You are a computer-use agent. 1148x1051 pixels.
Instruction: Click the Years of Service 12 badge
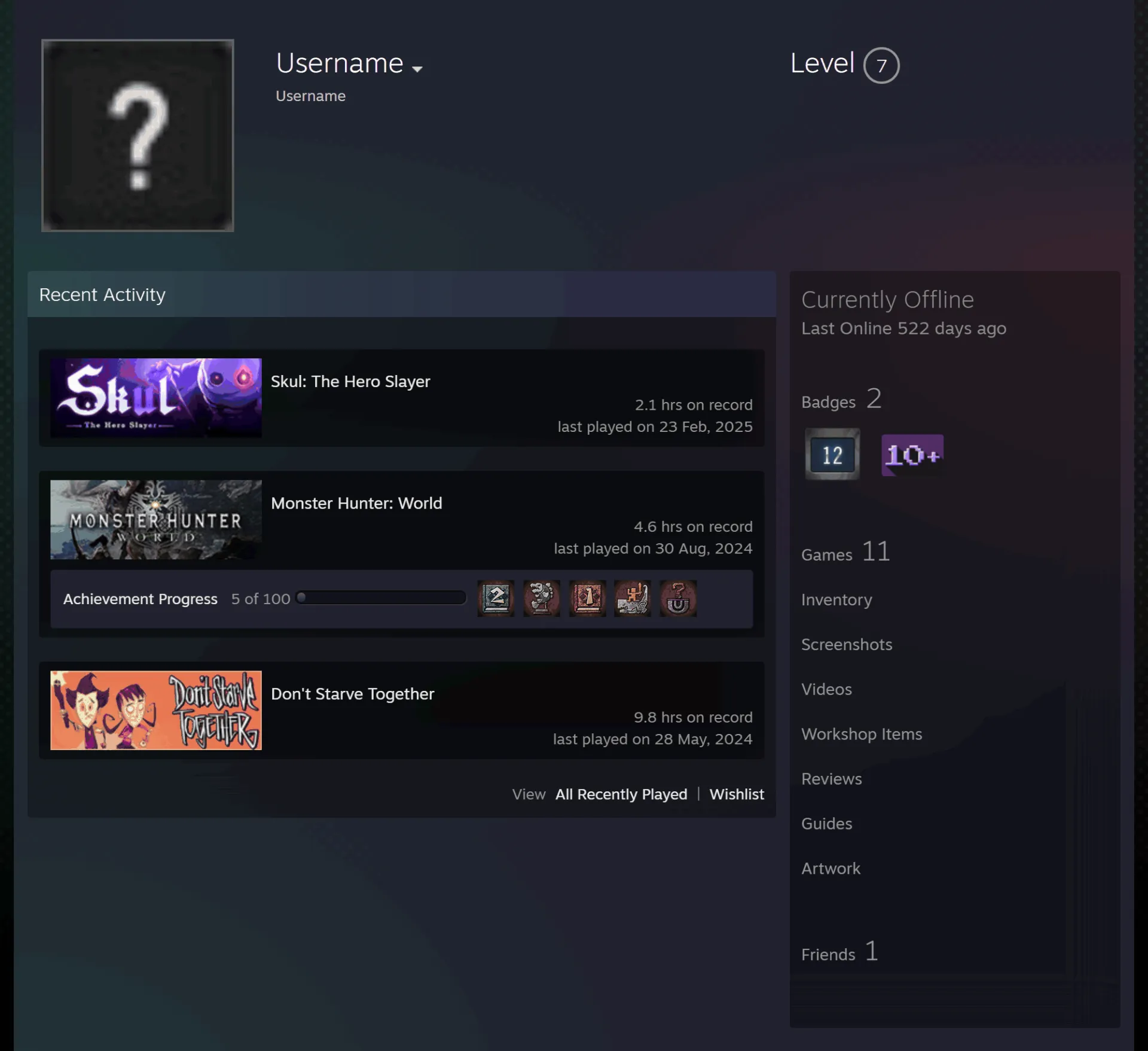point(832,454)
